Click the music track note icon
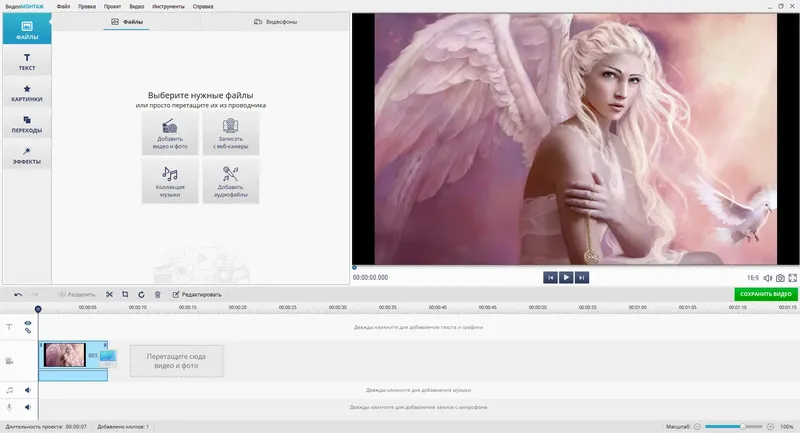Viewport: 800px width, 433px height. coord(9,390)
